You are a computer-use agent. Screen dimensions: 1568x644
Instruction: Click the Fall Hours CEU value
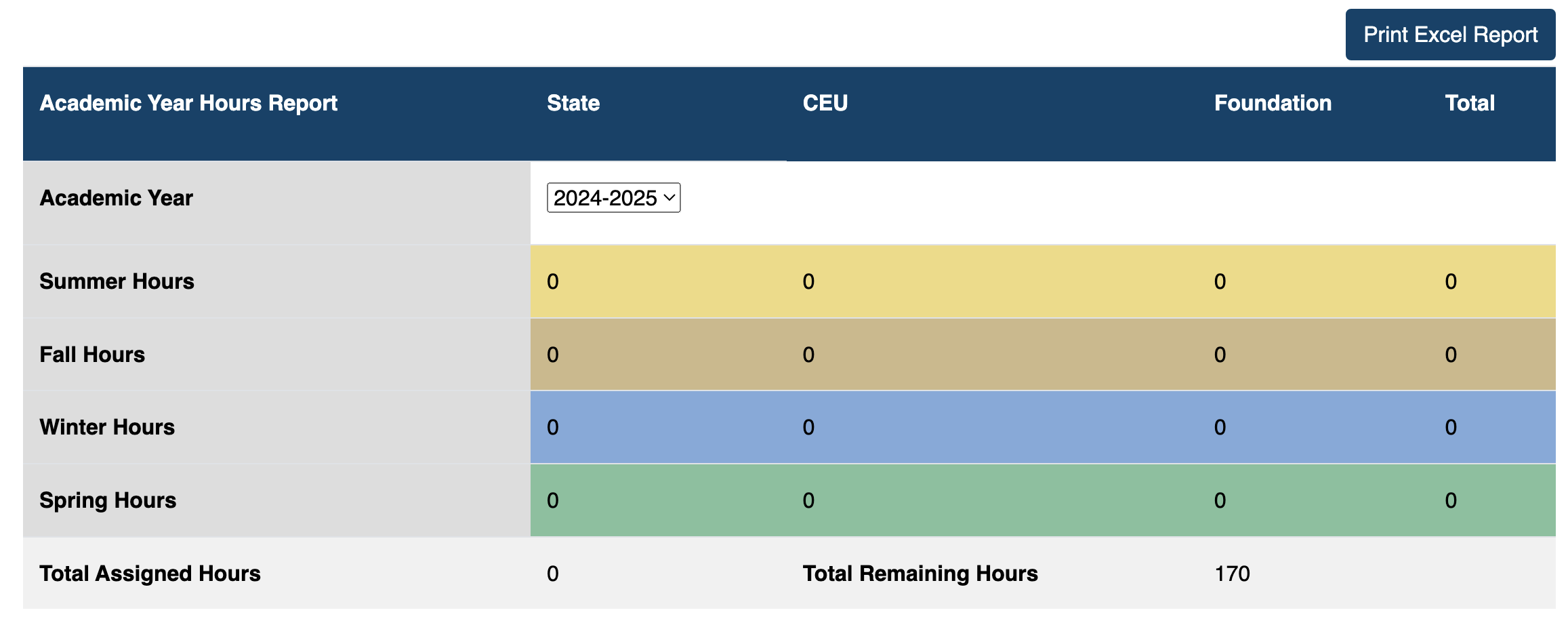click(808, 354)
